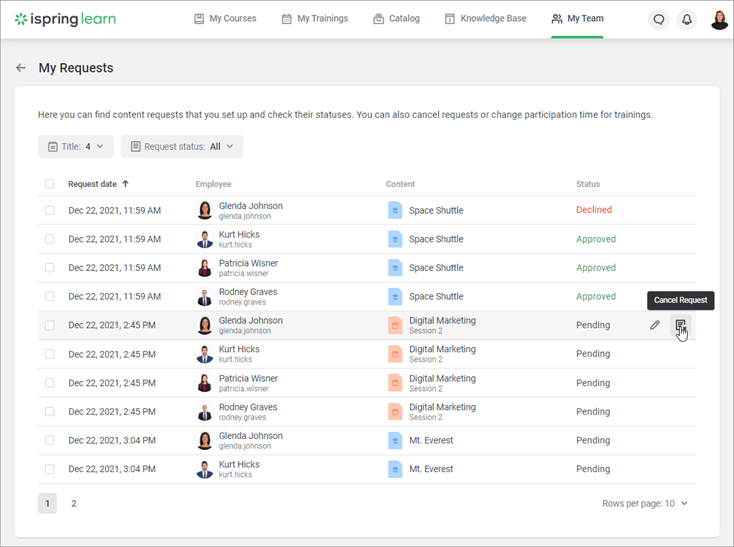Go to page 2 of requests
The height and width of the screenshot is (547, 734).
(x=73, y=503)
